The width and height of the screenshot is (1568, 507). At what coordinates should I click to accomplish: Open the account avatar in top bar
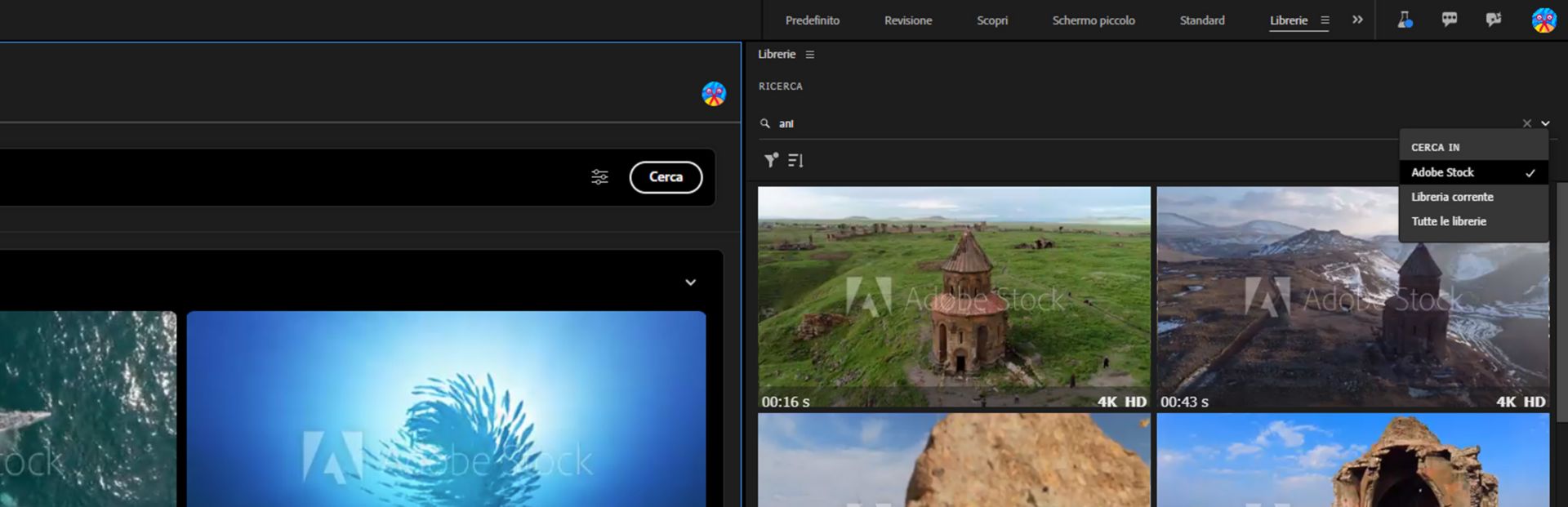click(x=1543, y=20)
